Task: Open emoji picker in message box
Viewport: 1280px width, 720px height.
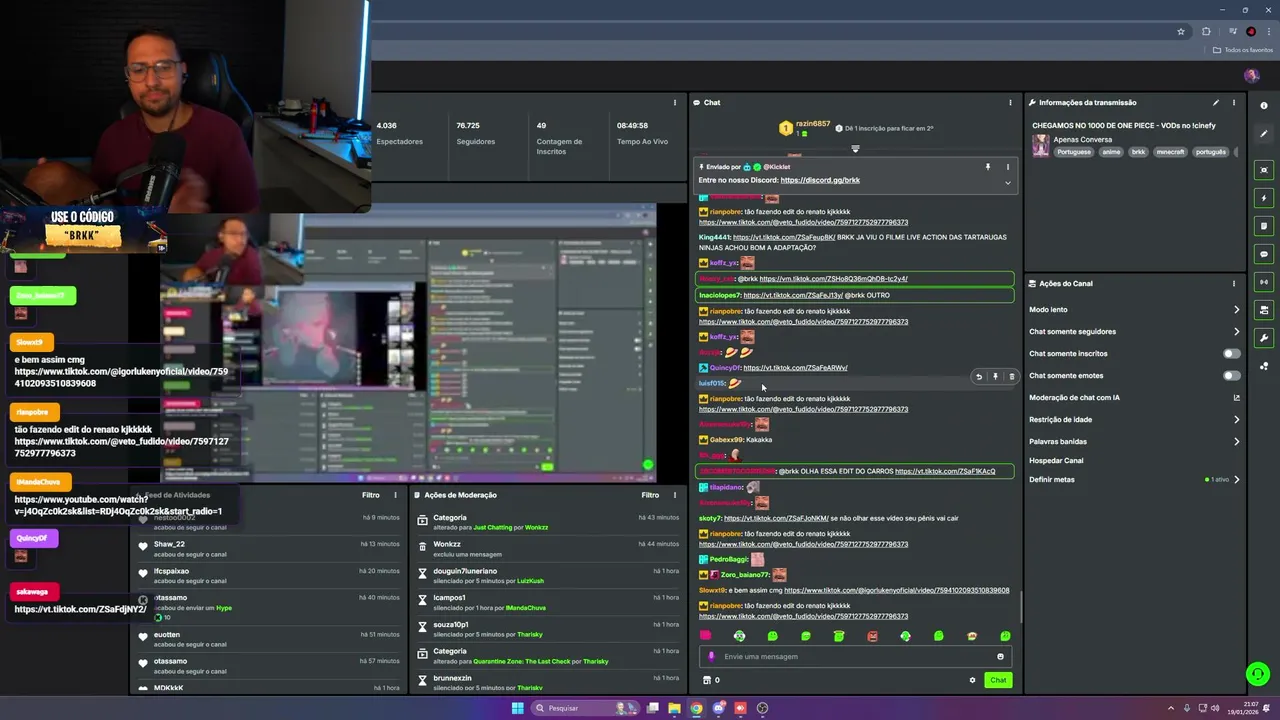Action: click(1000, 657)
